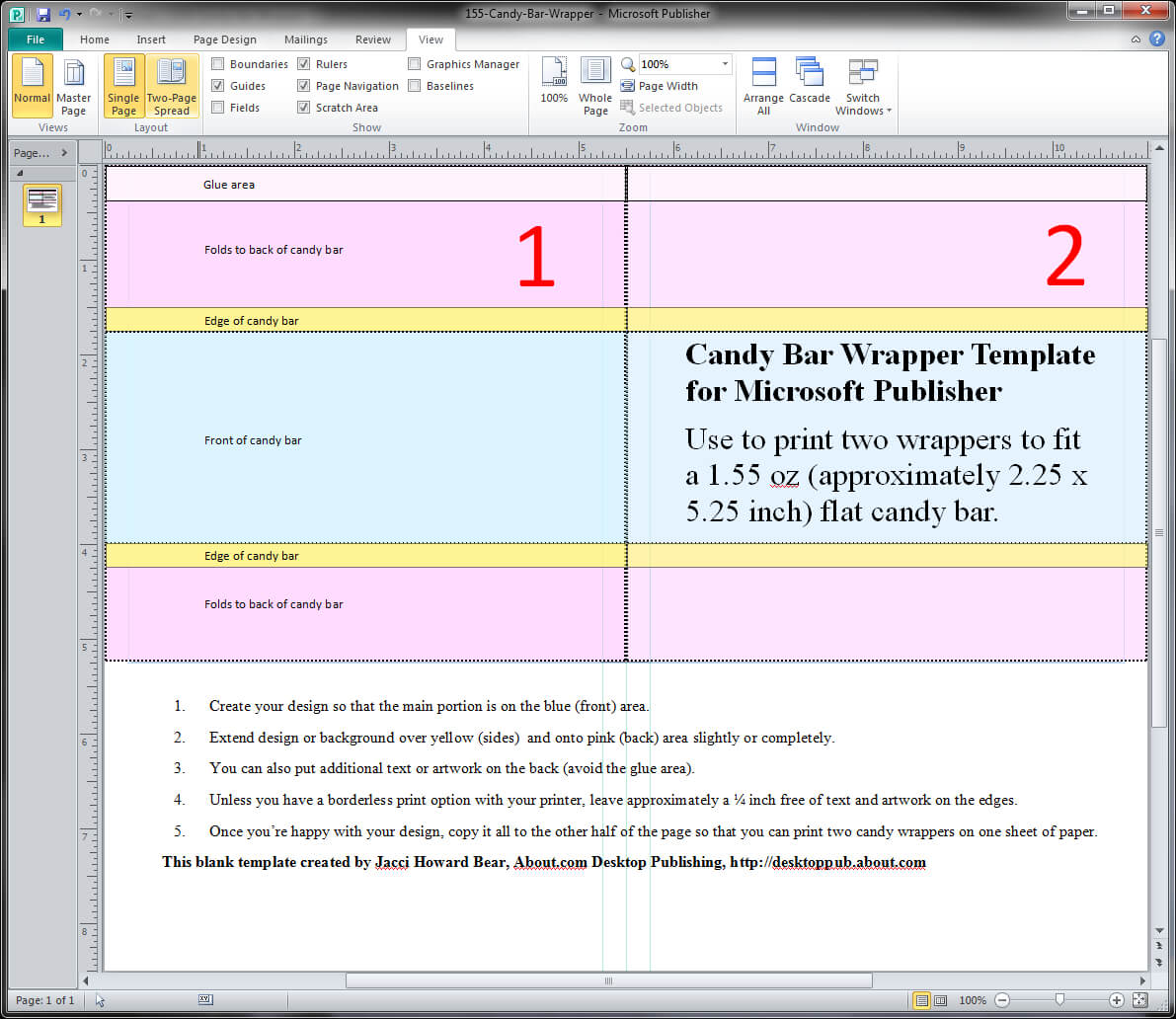Click the Save icon in quick access toolbar
Viewport: 1176px width, 1019px height.
point(42,15)
